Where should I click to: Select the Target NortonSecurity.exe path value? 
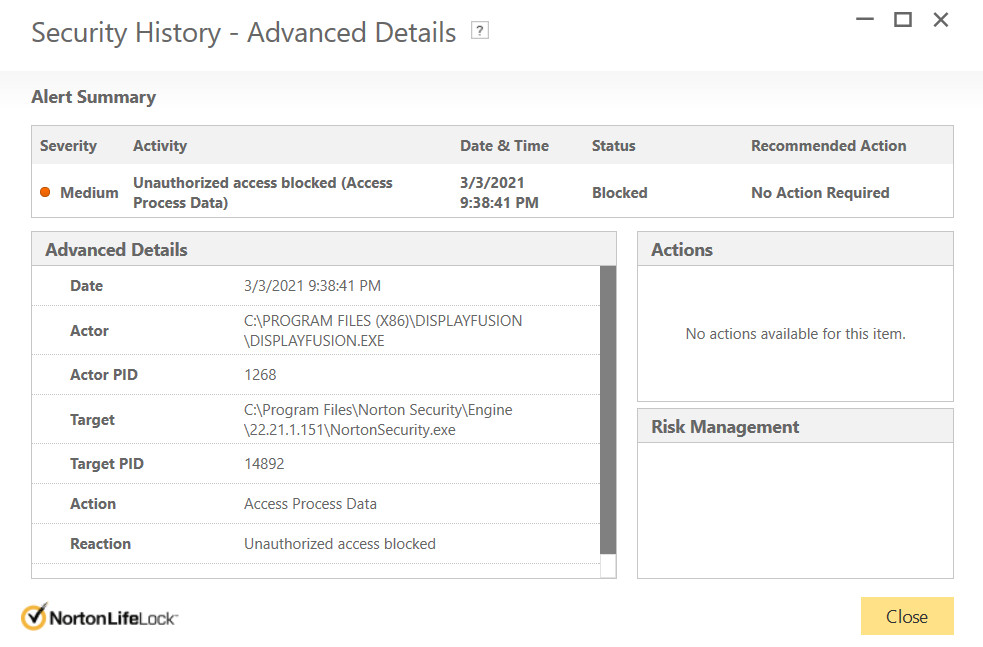coord(378,420)
